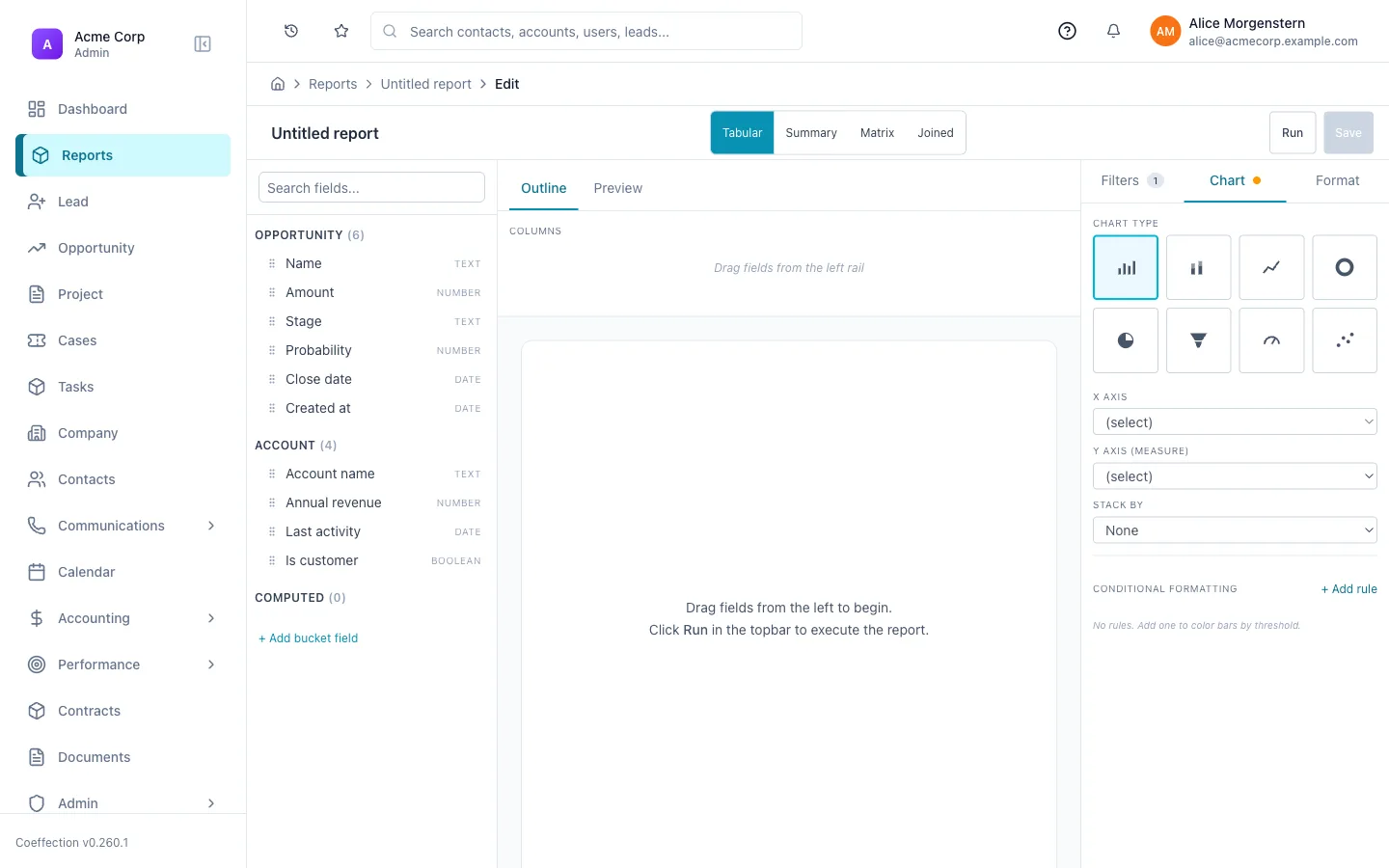
Task: Click the global search box
Action: pos(586,31)
